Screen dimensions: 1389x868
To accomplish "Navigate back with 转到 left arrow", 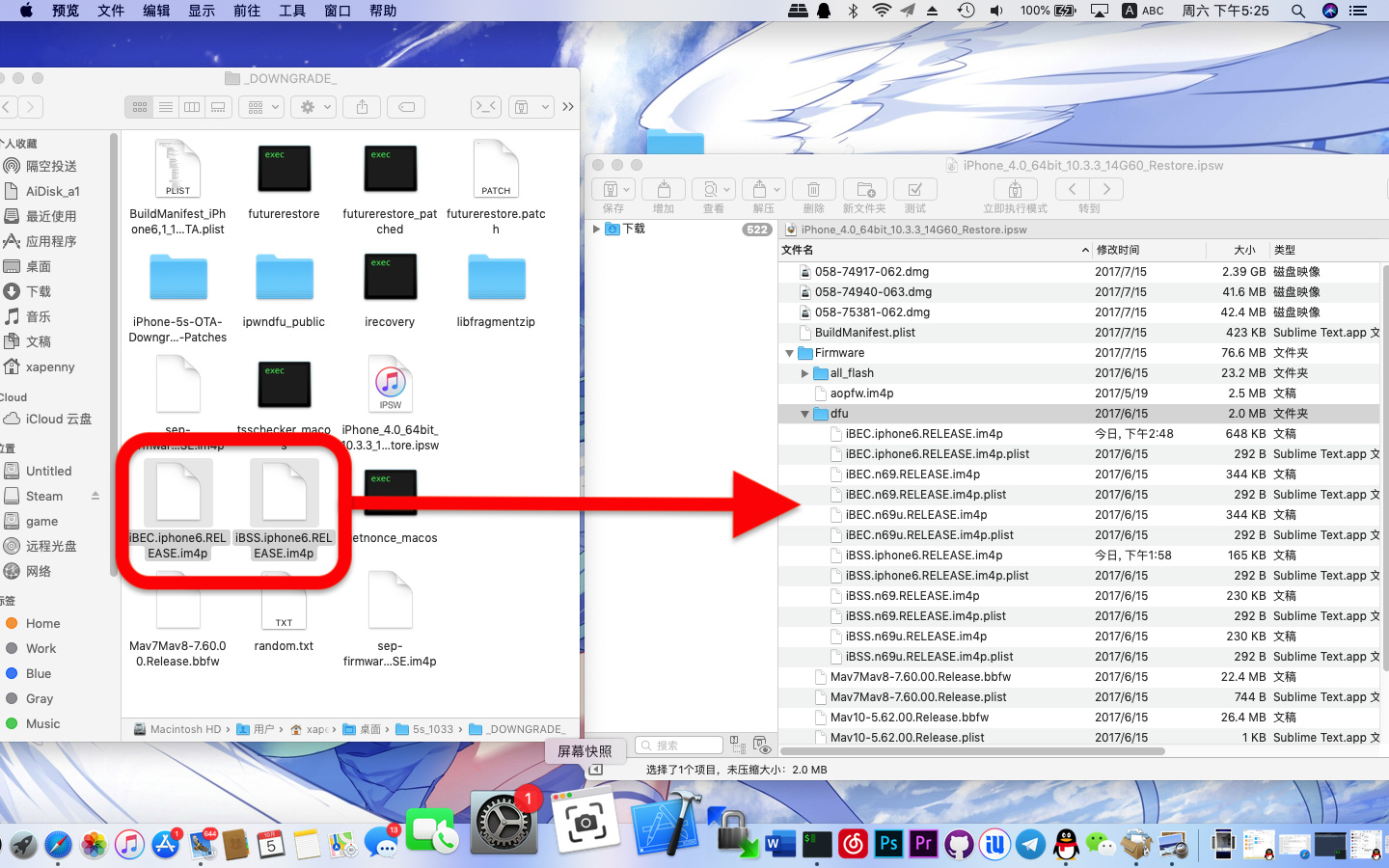I will (x=1072, y=189).
